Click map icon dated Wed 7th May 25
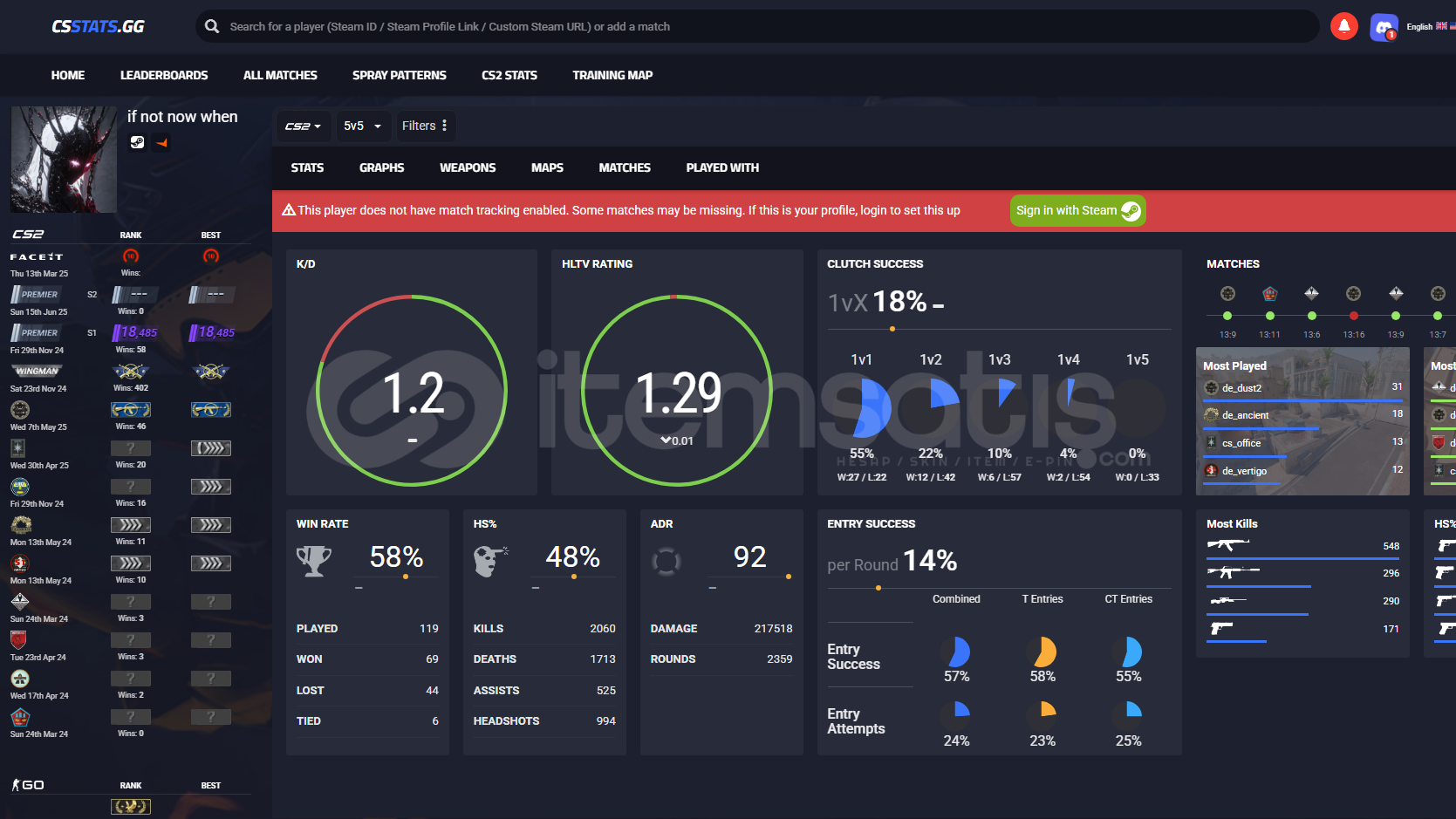The height and width of the screenshot is (819, 1456). pyautogui.click(x=20, y=409)
